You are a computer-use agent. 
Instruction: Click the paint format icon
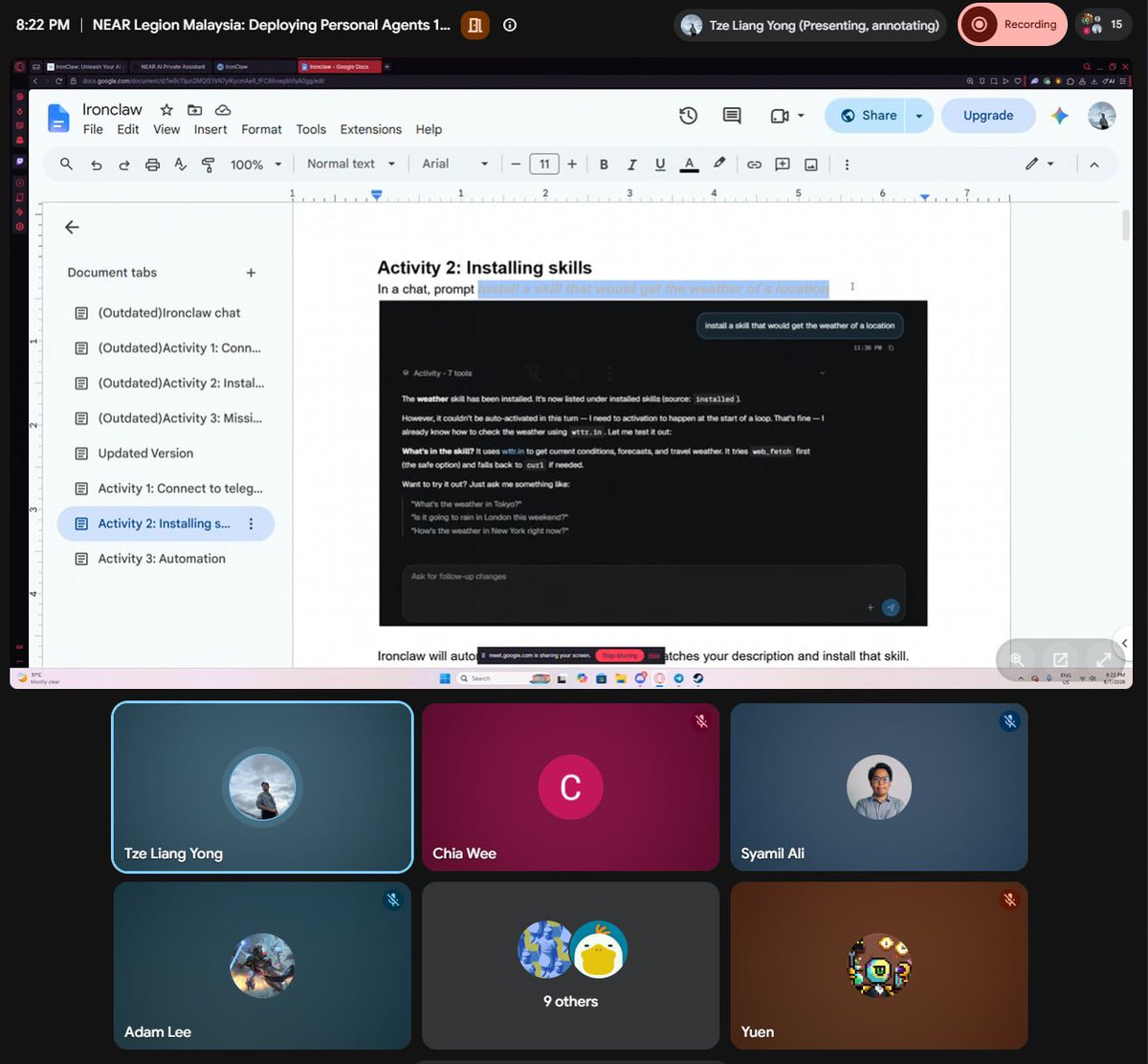[208, 165]
